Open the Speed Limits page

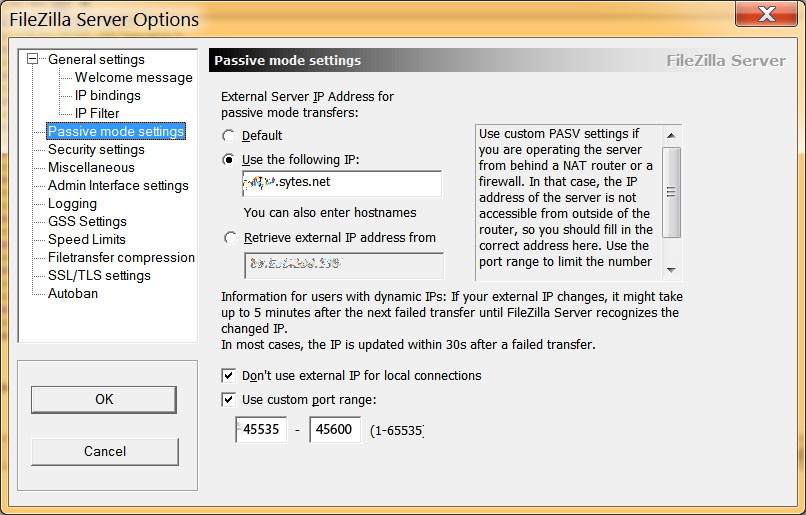tap(87, 239)
